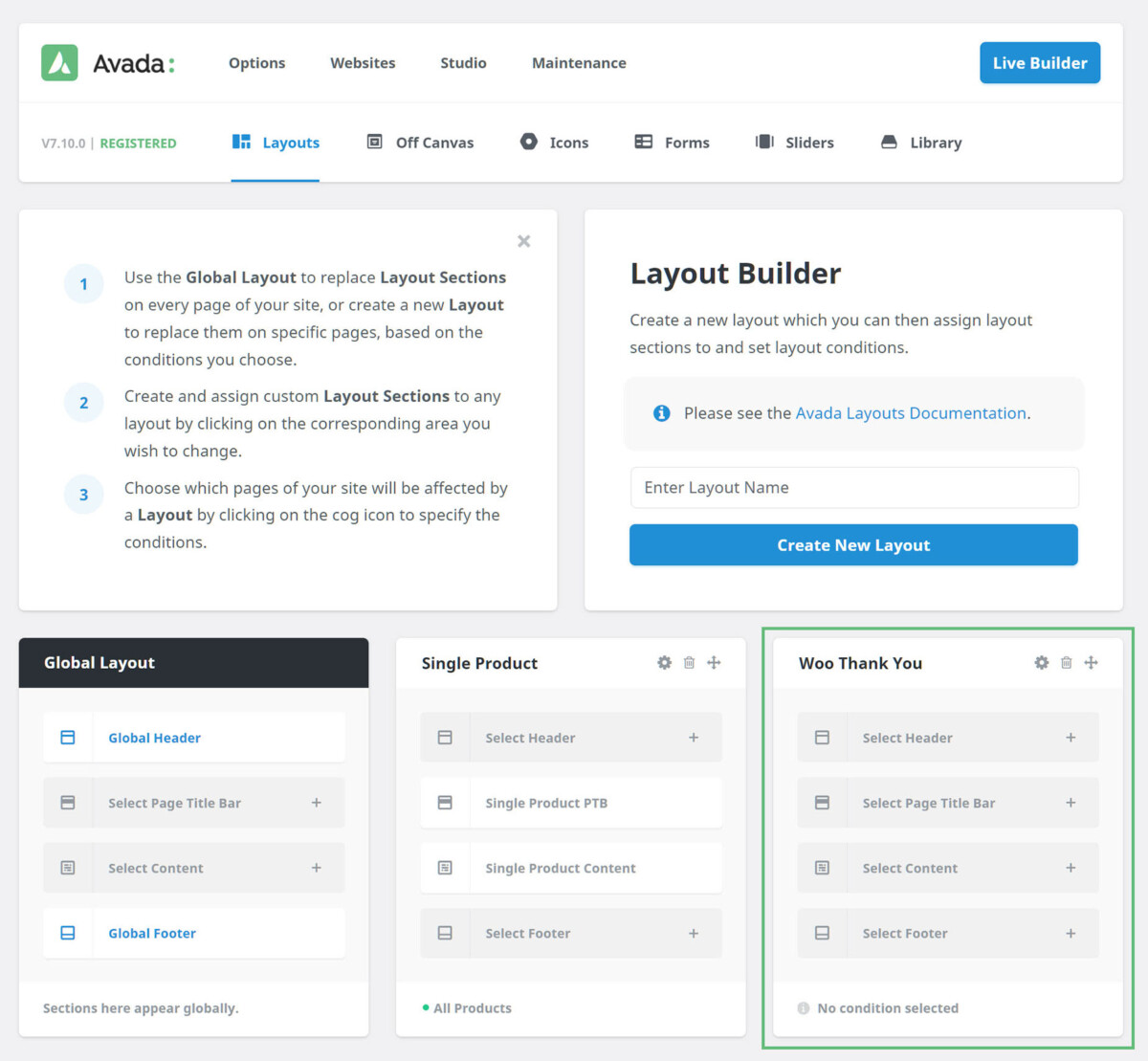Screen dimensions: 1148x1061
Task: Select the Global Header section
Action: (154, 737)
